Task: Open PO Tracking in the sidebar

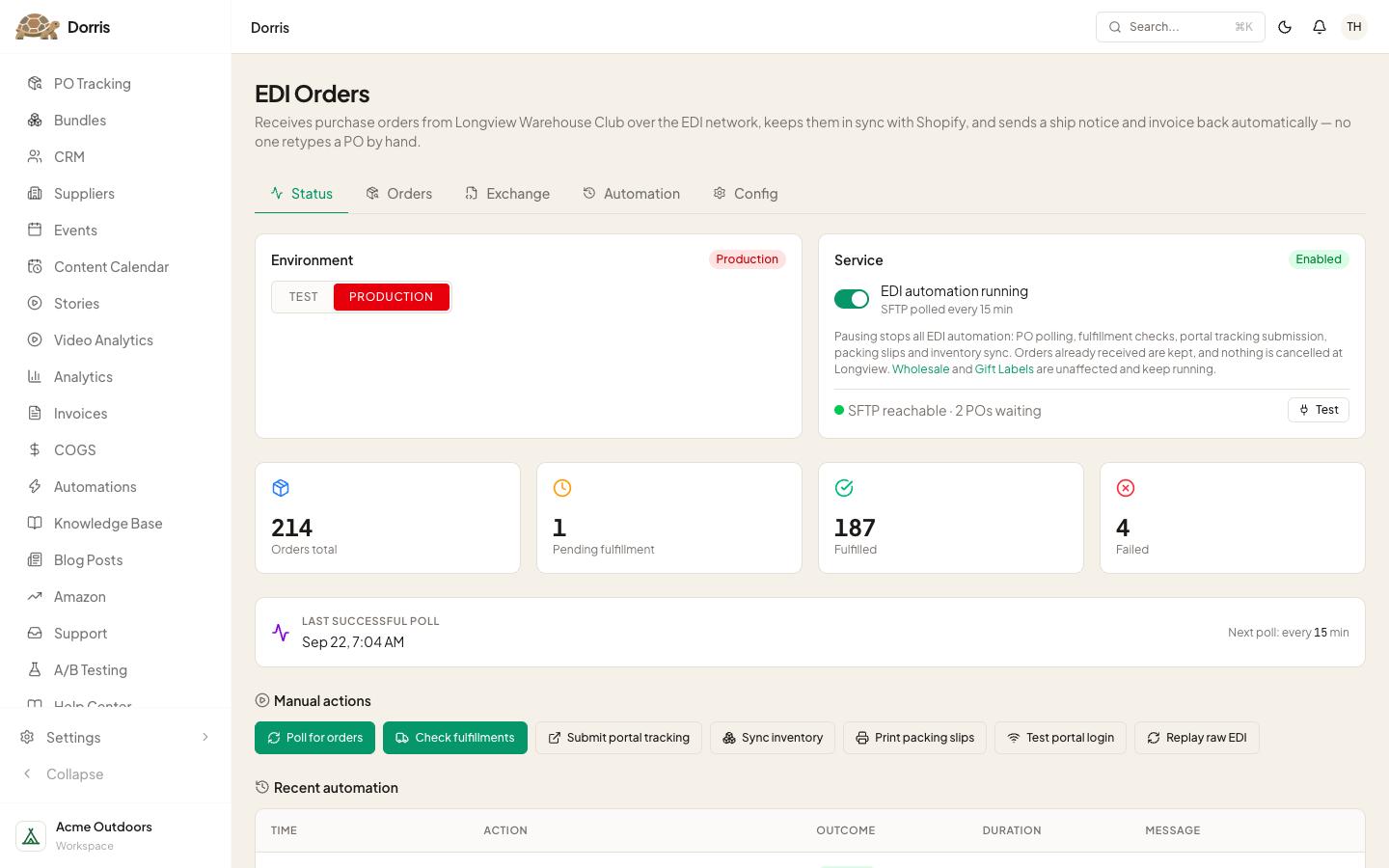Action: [116, 84]
